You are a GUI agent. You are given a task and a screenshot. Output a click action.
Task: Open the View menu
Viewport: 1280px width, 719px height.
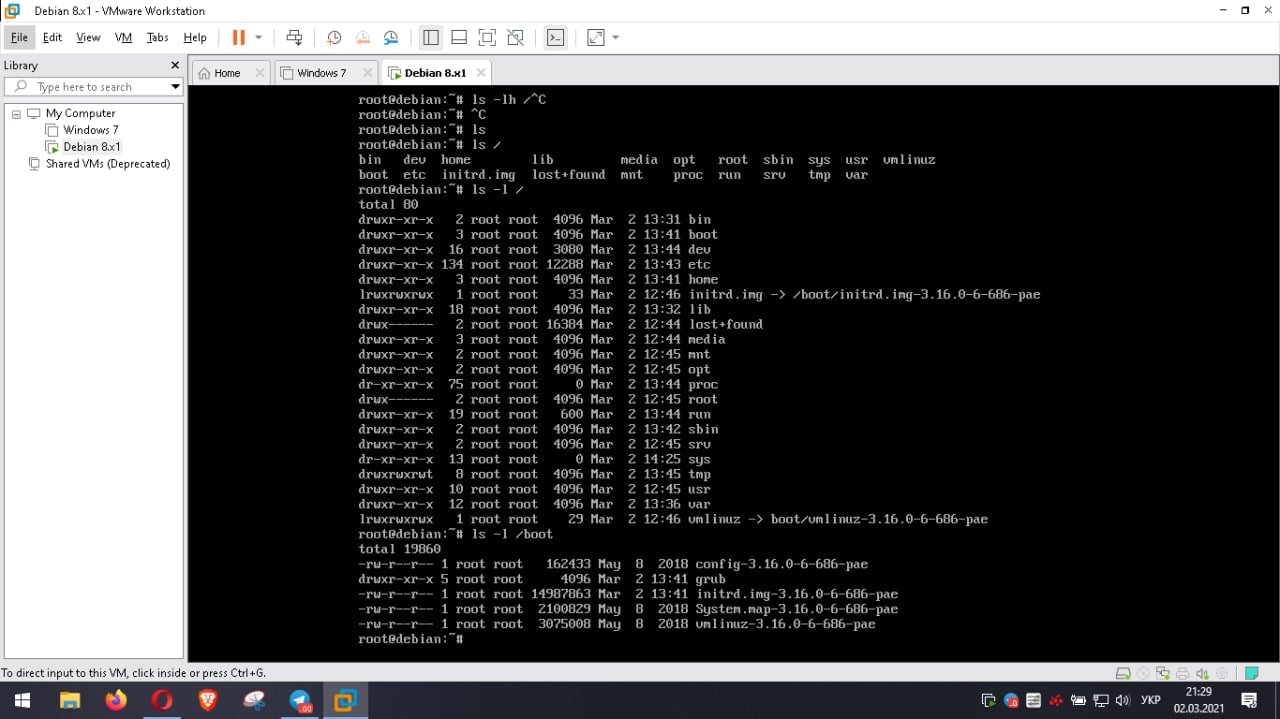[x=88, y=37]
